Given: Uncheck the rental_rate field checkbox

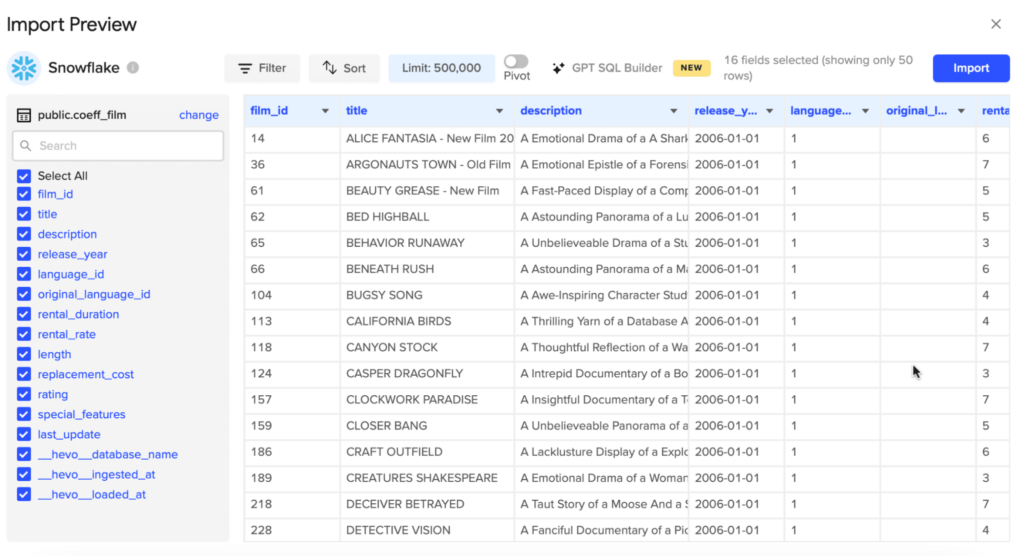Looking at the screenshot, I should [24, 334].
